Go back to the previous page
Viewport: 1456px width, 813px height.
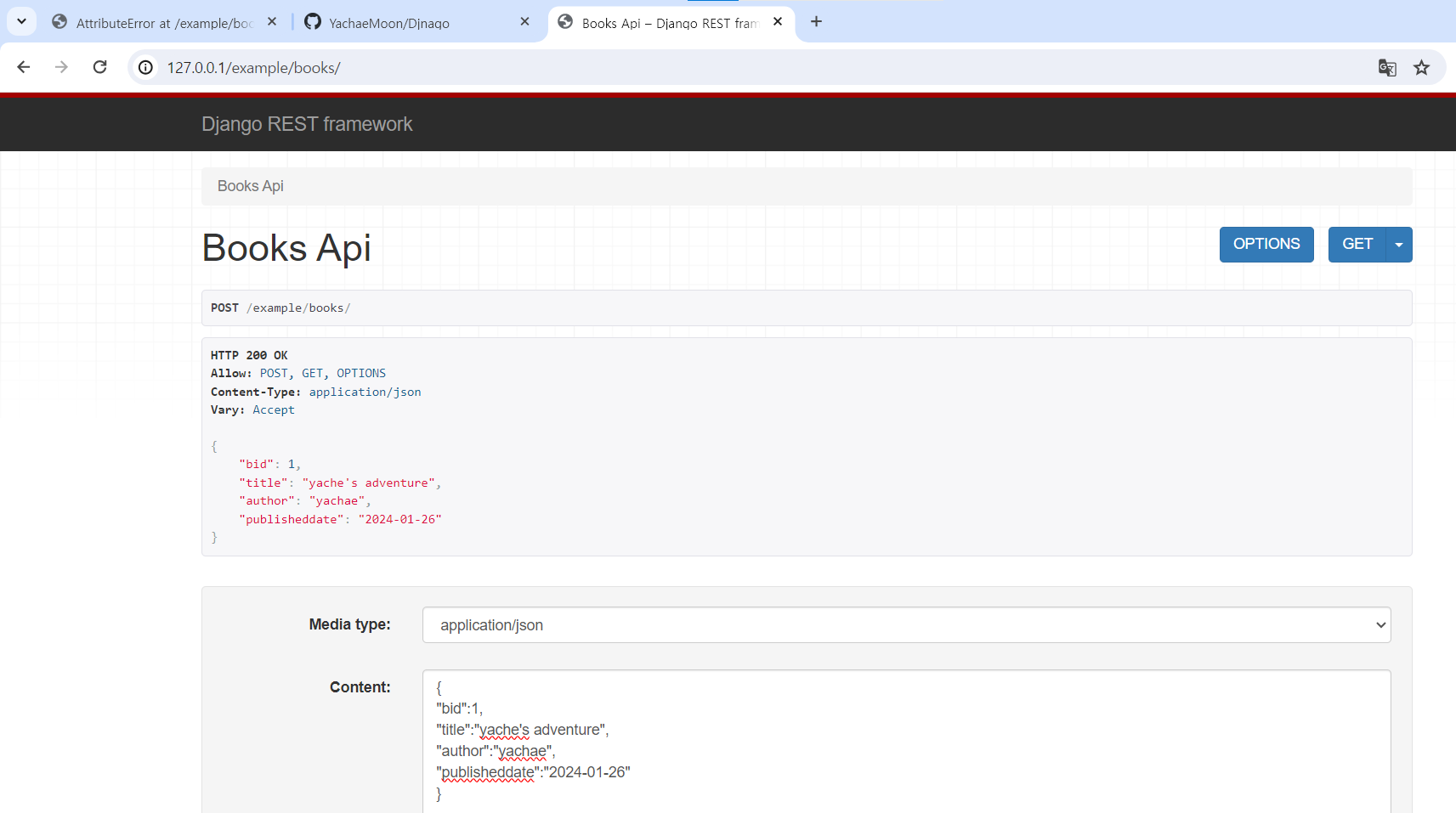24,67
